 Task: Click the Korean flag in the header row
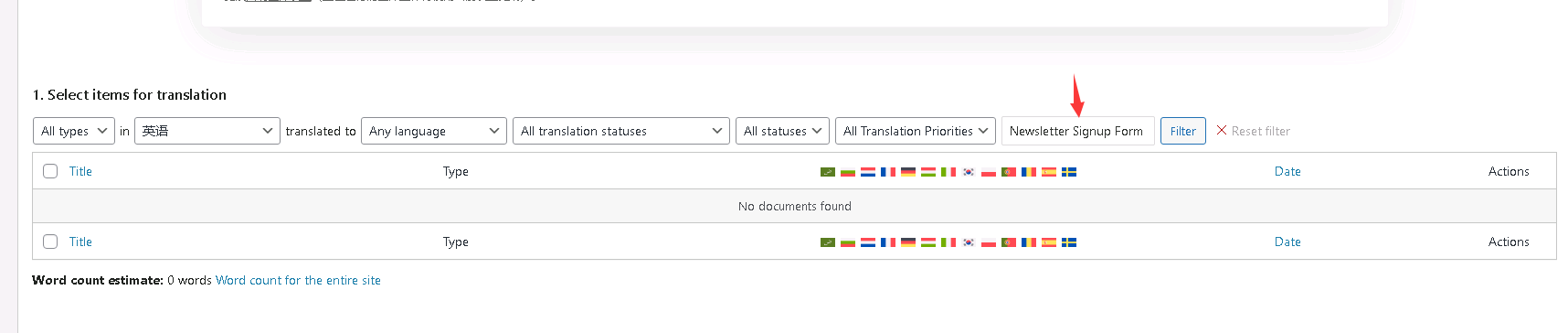[969, 172]
